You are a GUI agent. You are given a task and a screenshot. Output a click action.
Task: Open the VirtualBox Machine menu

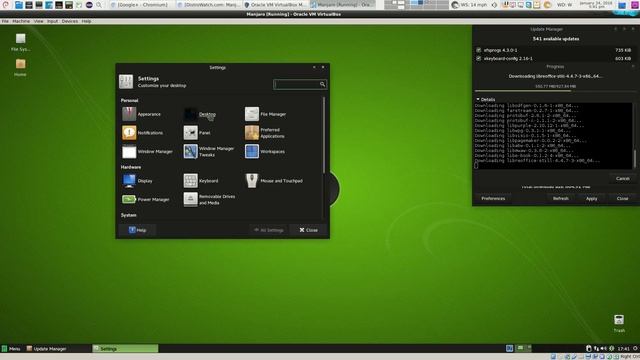pos(21,21)
